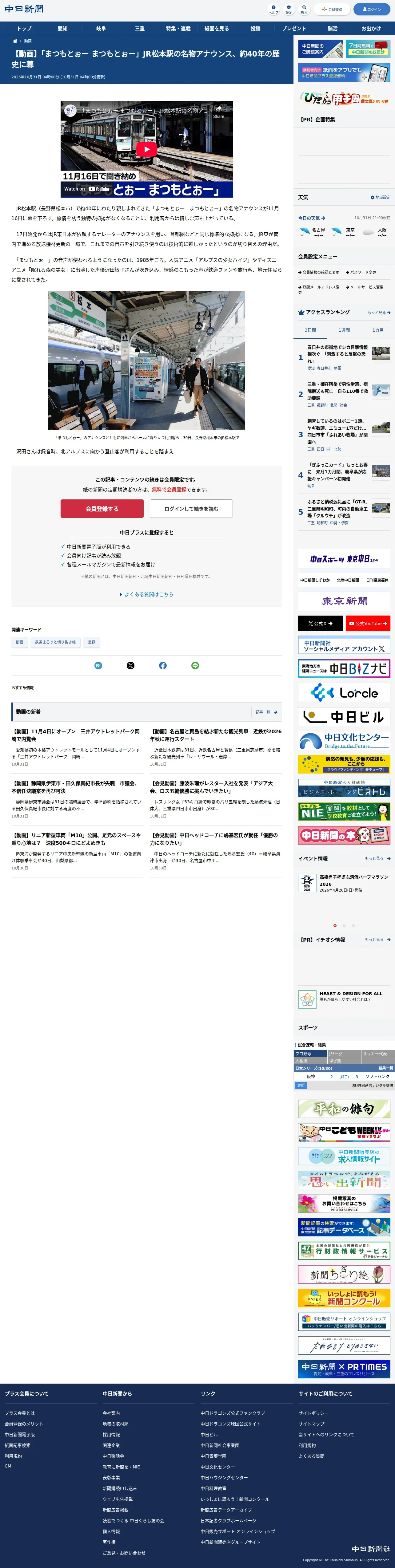Viewport: 395px width, 1568px height.
Task: Click Watch on YouTube link
Action: coord(87,189)
